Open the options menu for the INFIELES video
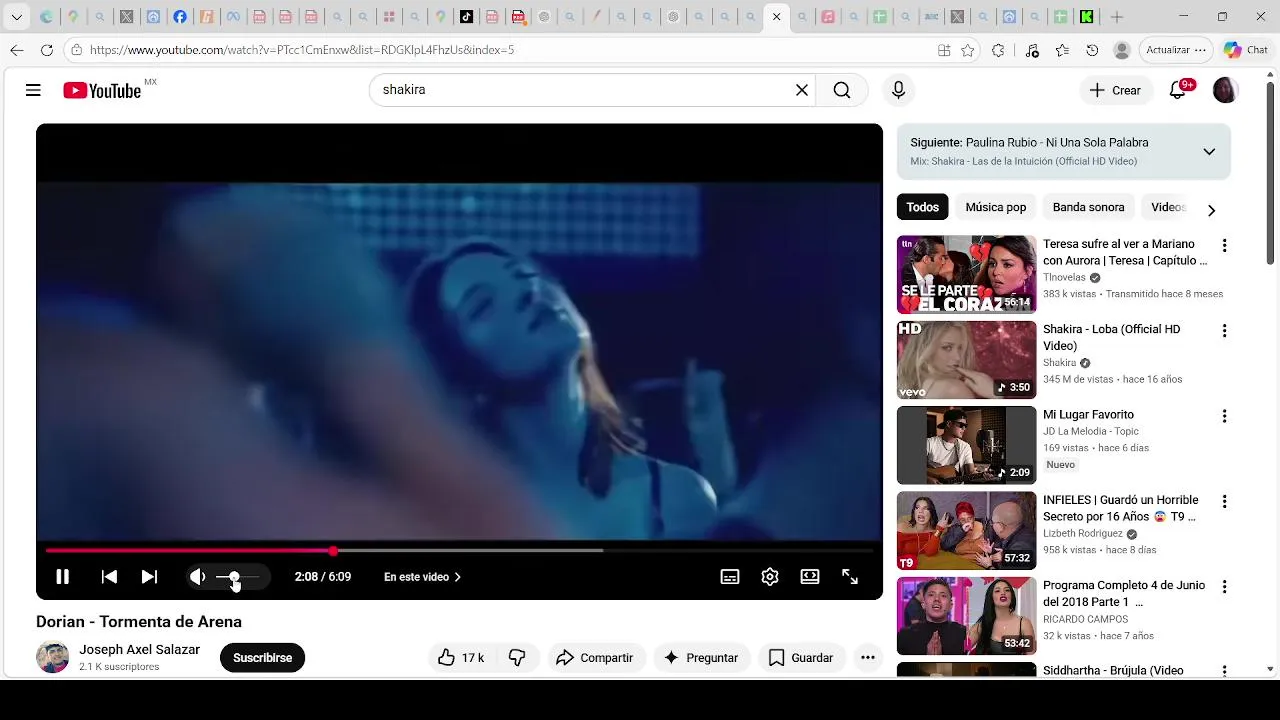The width and height of the screenshot is (1280, 720). (1224, 501)
